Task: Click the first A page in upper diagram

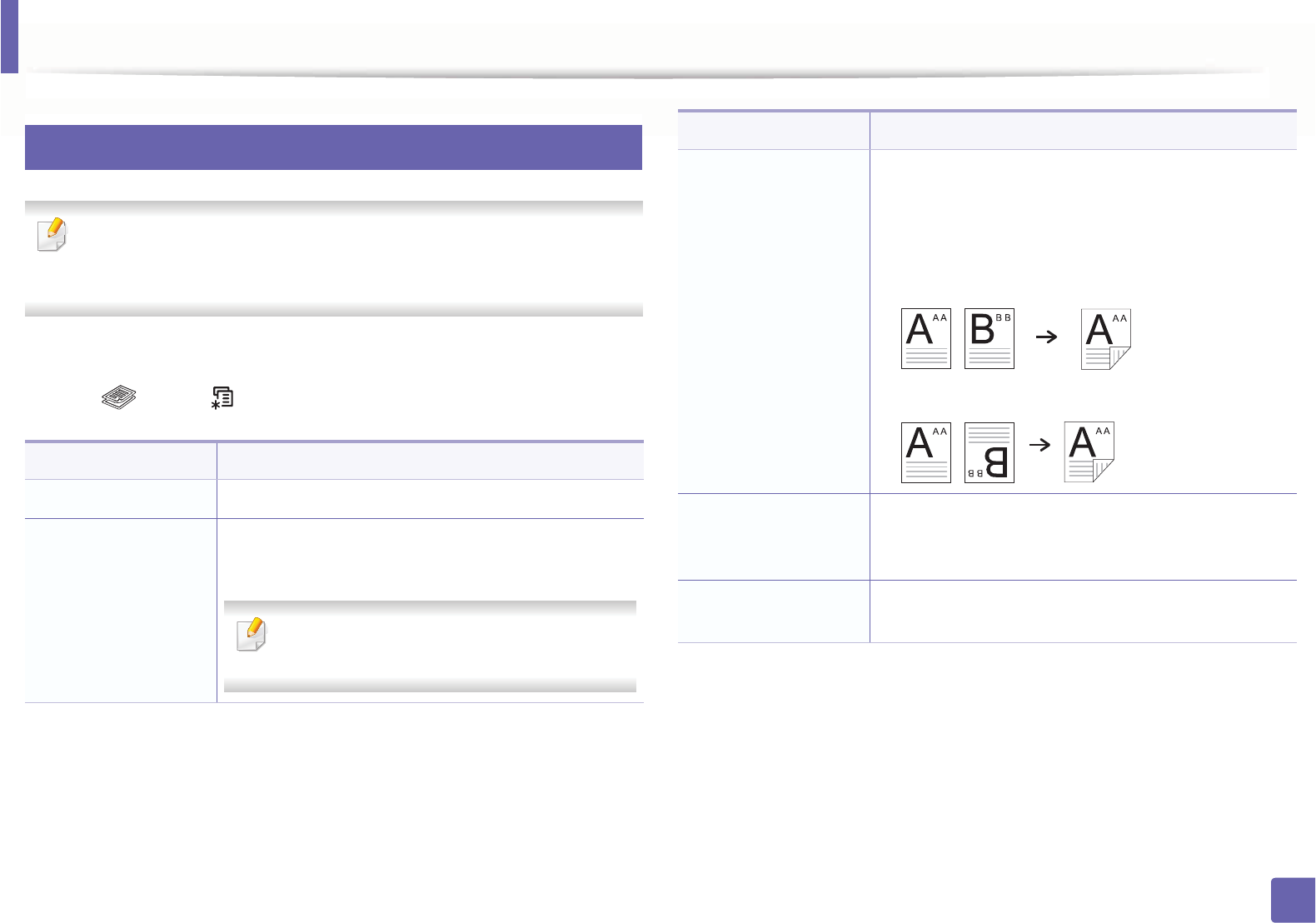Action: click(x=925, y=339)
